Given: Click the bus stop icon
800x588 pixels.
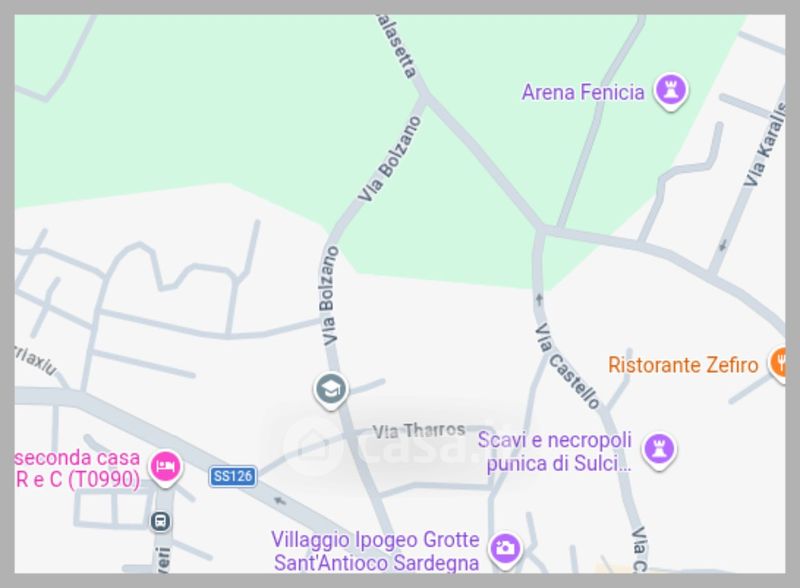Looking at the screenshot, I should (x=161, y=522).
